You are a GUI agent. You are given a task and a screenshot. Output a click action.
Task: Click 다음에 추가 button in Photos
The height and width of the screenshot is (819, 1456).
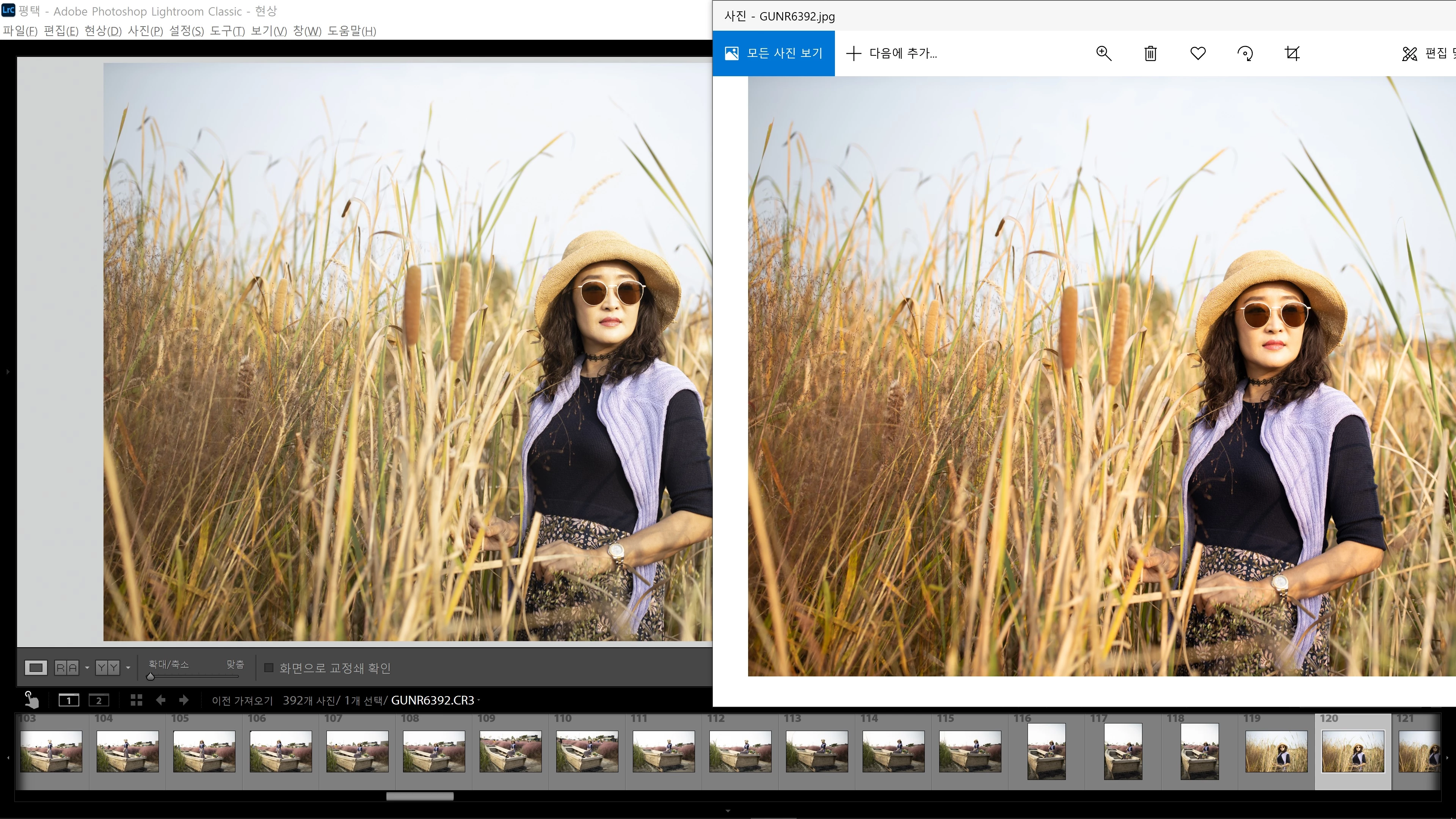891,53
